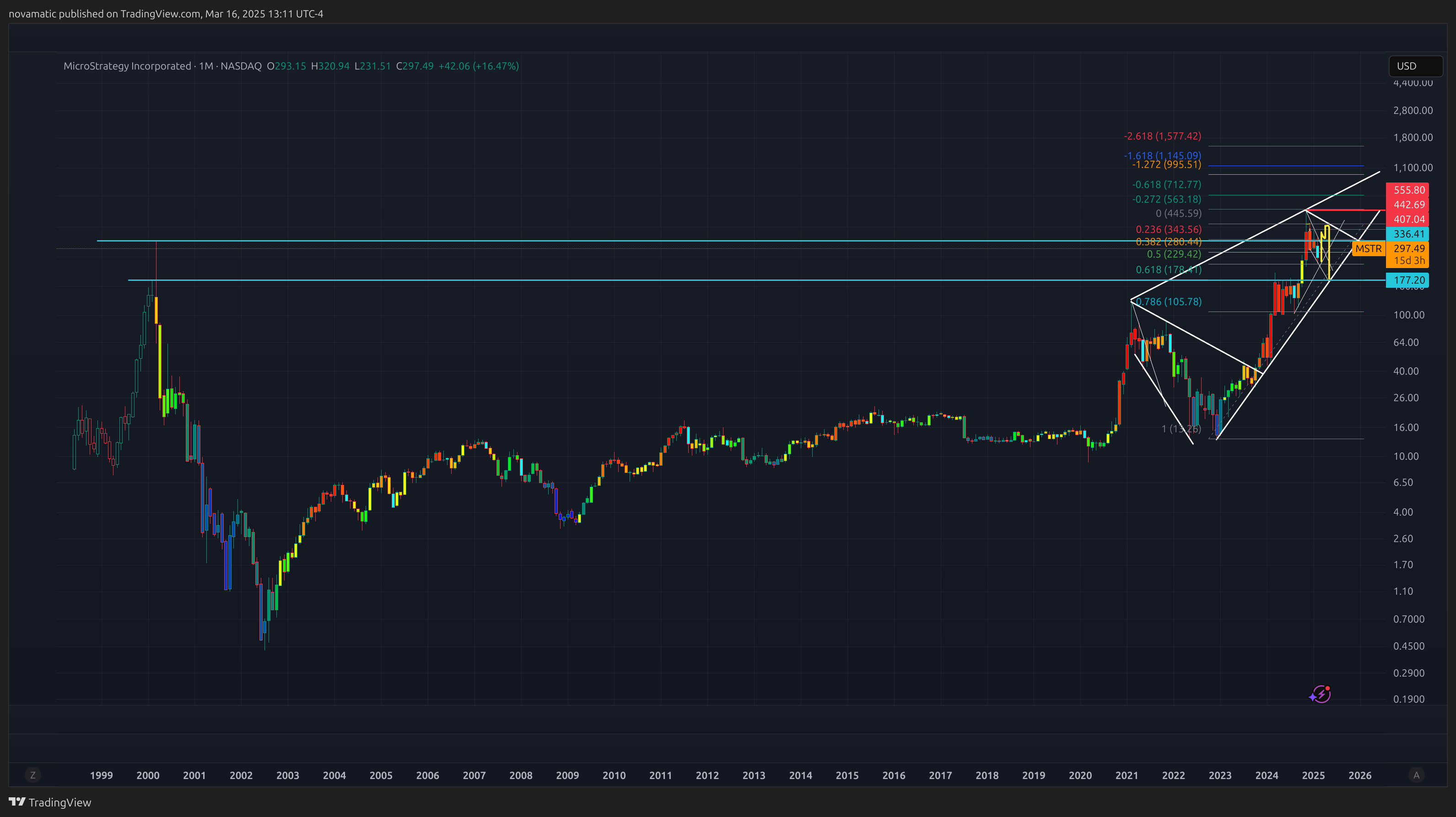
Task: Click the 64.00 price axis level
Action: click(1406, 342)
